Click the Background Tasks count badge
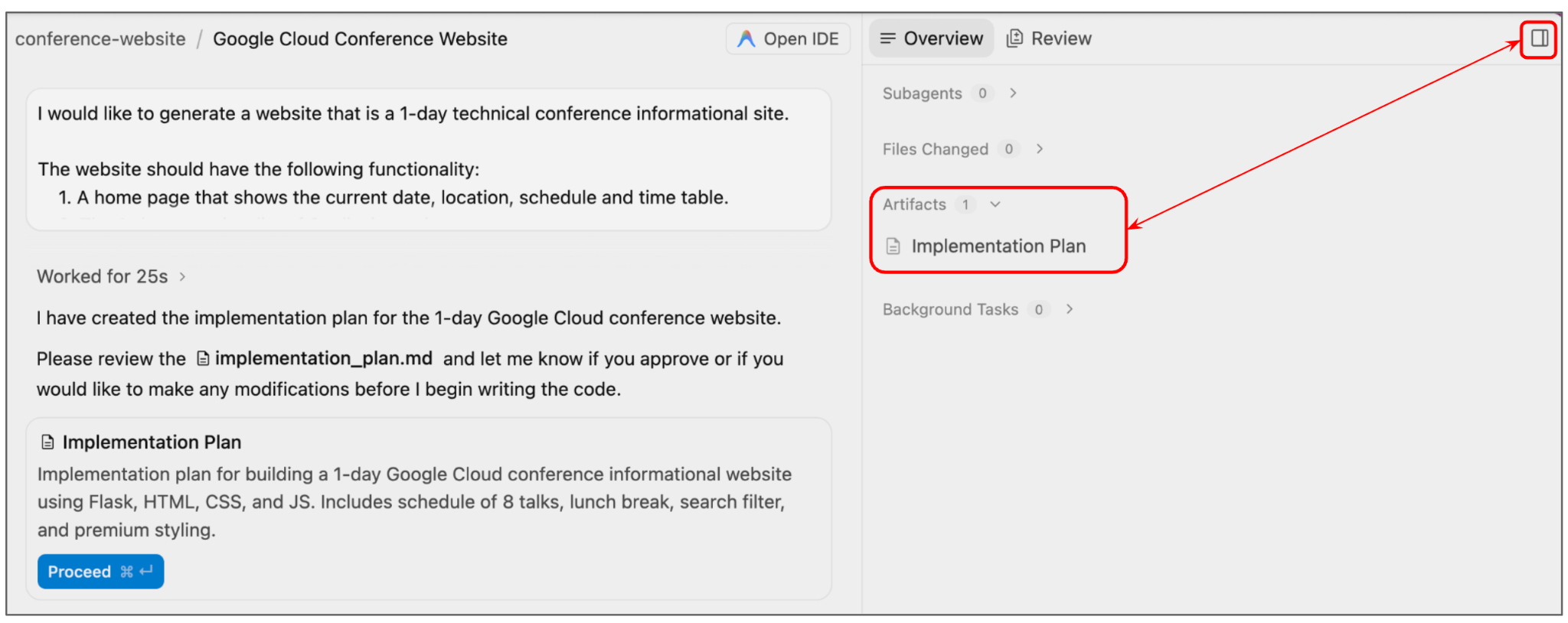The width and height of the screenshot is (1568, 623). coord(1038,309)
